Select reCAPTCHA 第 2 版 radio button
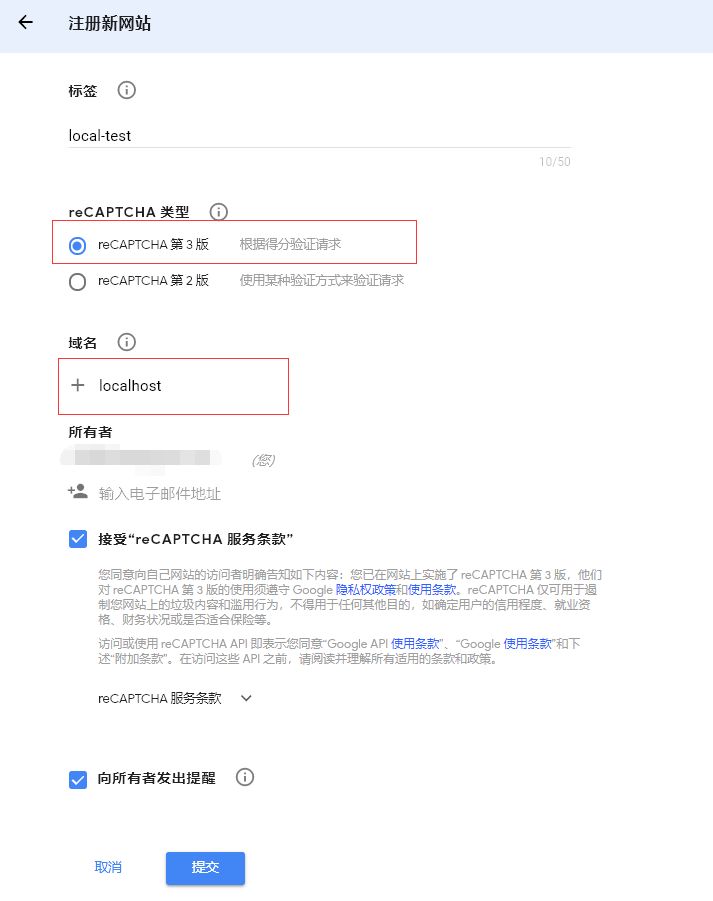713x901 pixels. 78,282
